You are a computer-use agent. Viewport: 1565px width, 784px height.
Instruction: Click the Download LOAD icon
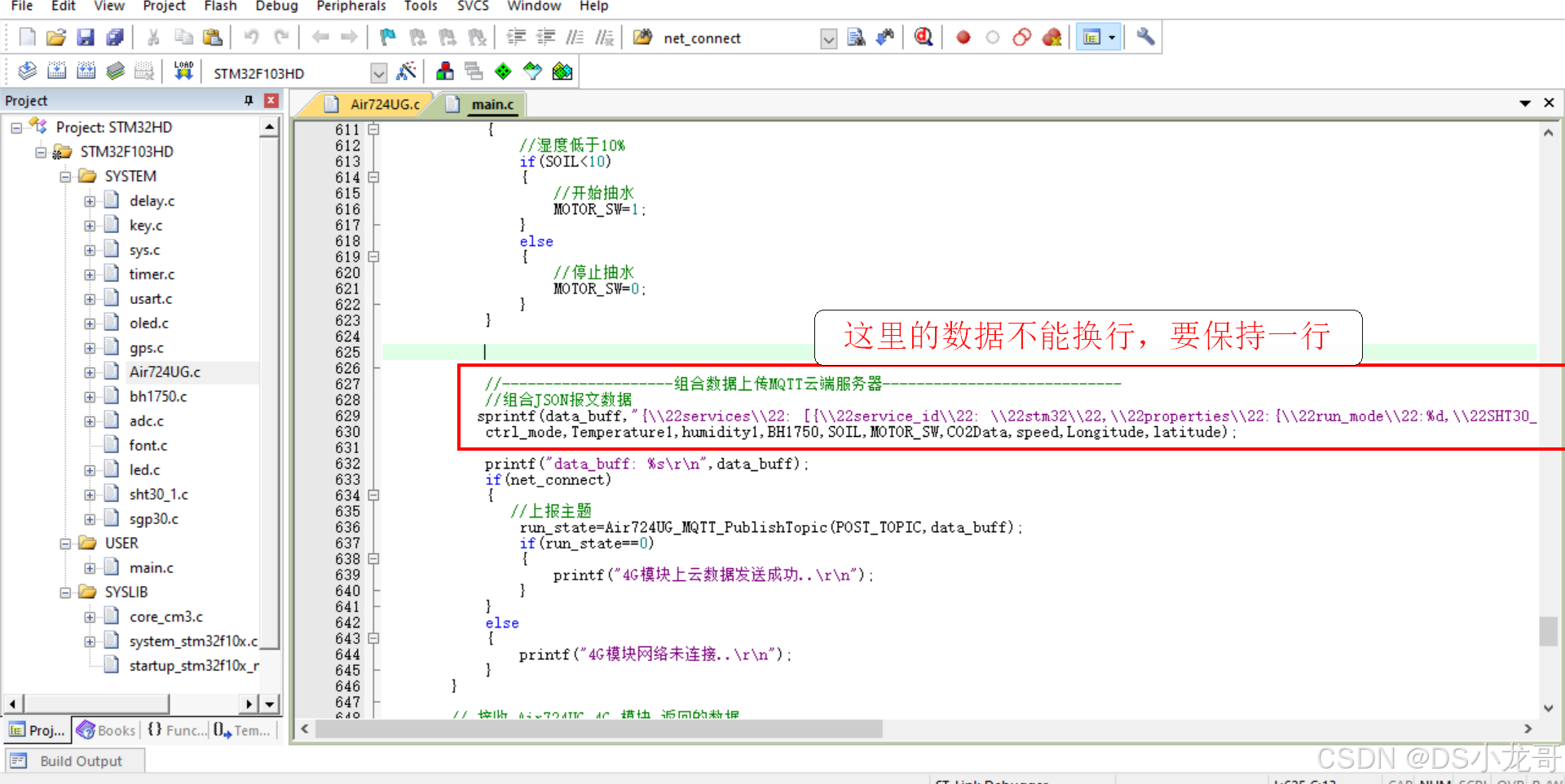[183, 72]
